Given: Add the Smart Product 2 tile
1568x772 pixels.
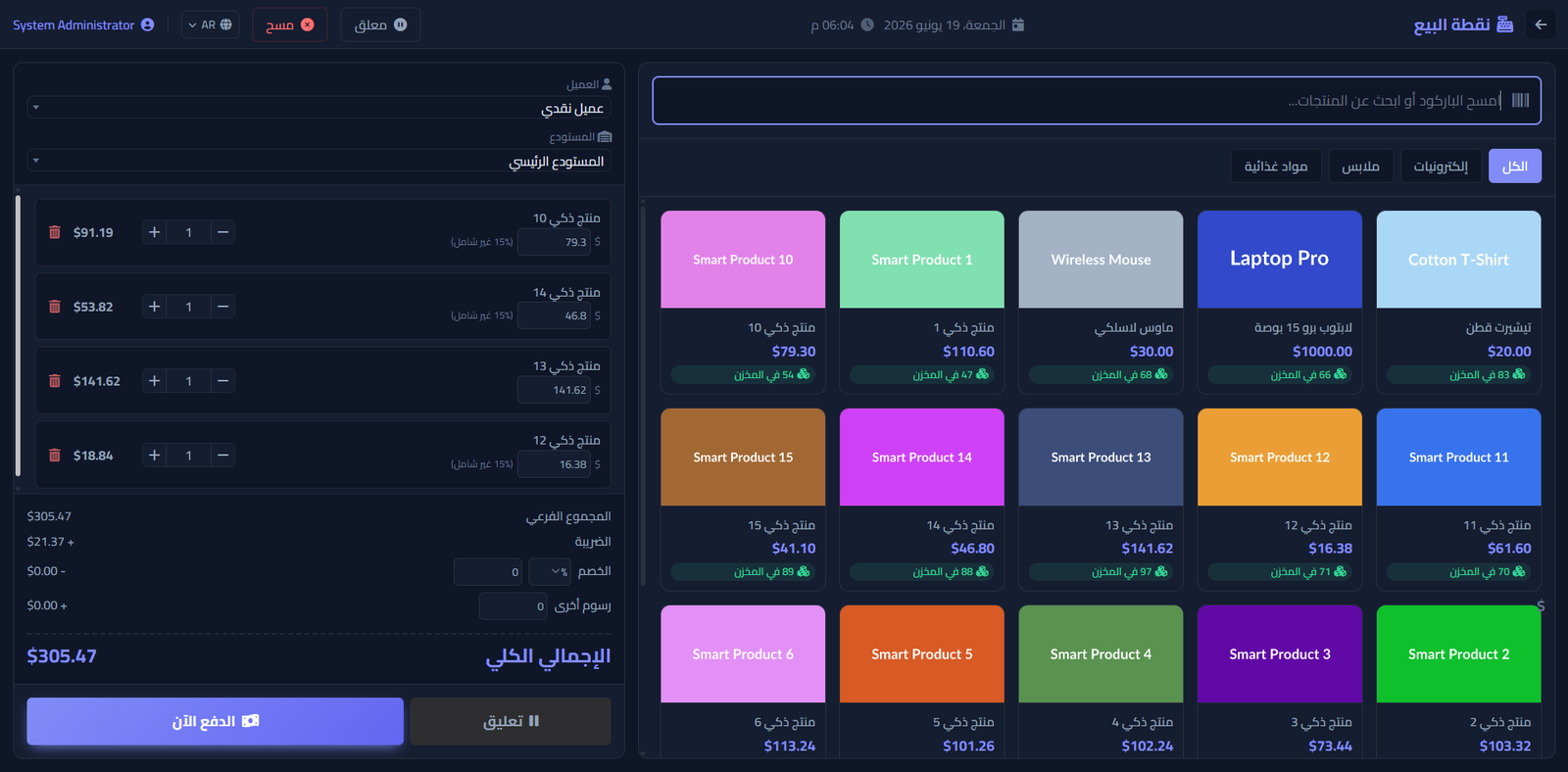Looking at the screenshot, I should click(1458, 681).
